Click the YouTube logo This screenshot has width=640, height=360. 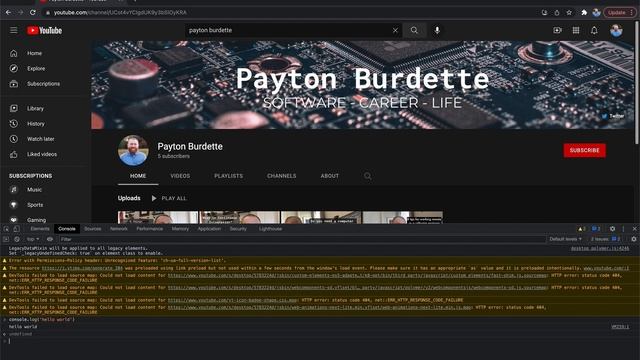point(44,31)
